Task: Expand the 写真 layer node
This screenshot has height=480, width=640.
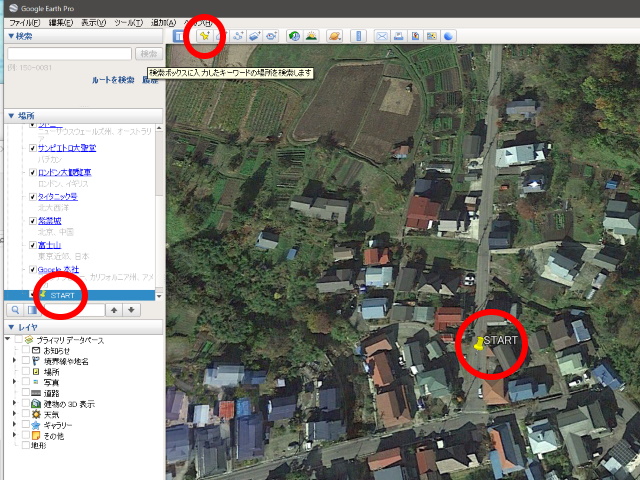Action: [15, 382]
